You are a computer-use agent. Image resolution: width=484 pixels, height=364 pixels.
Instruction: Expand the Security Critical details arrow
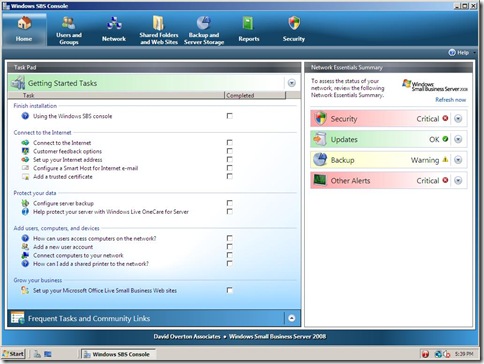point(458,119)
